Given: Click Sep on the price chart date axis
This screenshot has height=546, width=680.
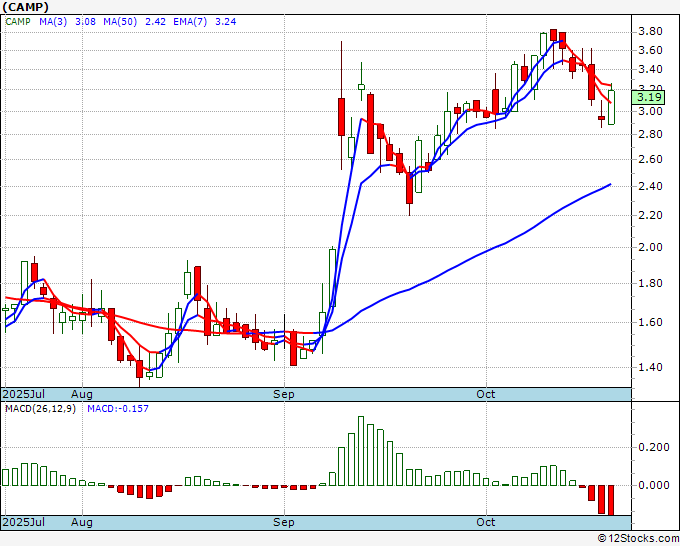Looking at the screenshot, I should coord(284,394).
